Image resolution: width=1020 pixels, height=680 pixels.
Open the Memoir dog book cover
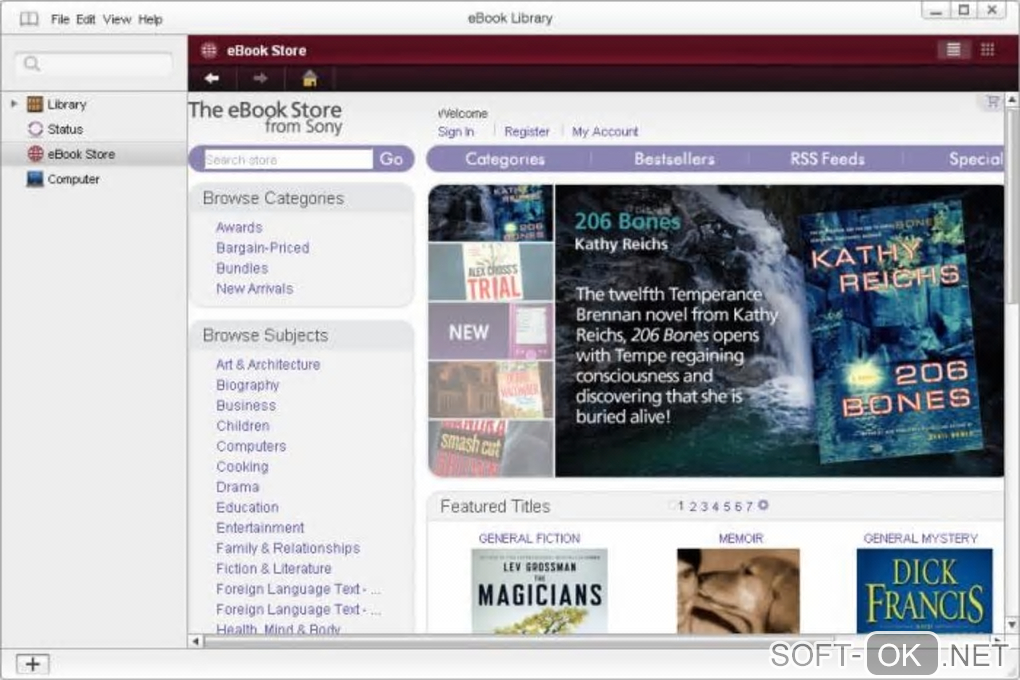pyautogui.click(x=738, y=591)
